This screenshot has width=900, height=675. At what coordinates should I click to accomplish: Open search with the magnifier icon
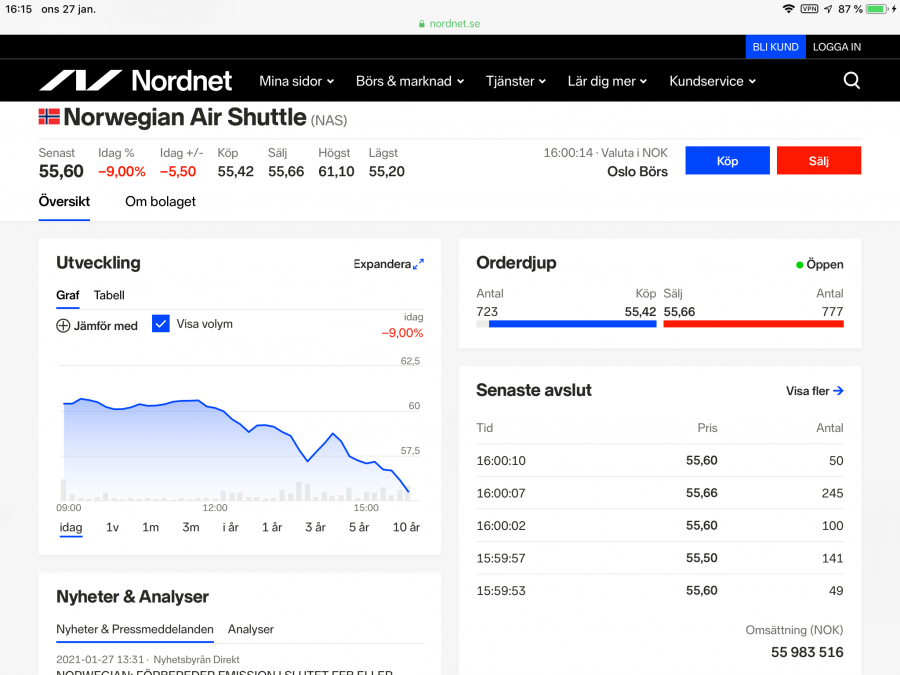tap(851, 81)
